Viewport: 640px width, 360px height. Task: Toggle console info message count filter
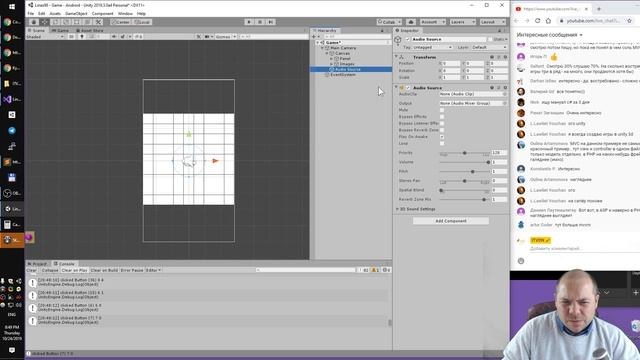pyautogui.click(x=364, y=270)
